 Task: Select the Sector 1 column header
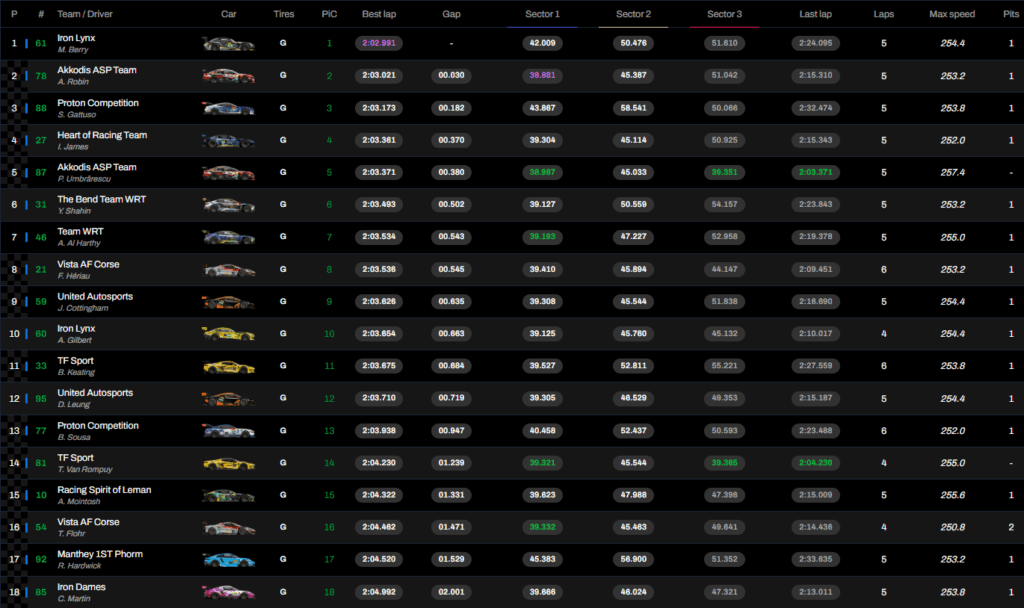coord(543,15)
